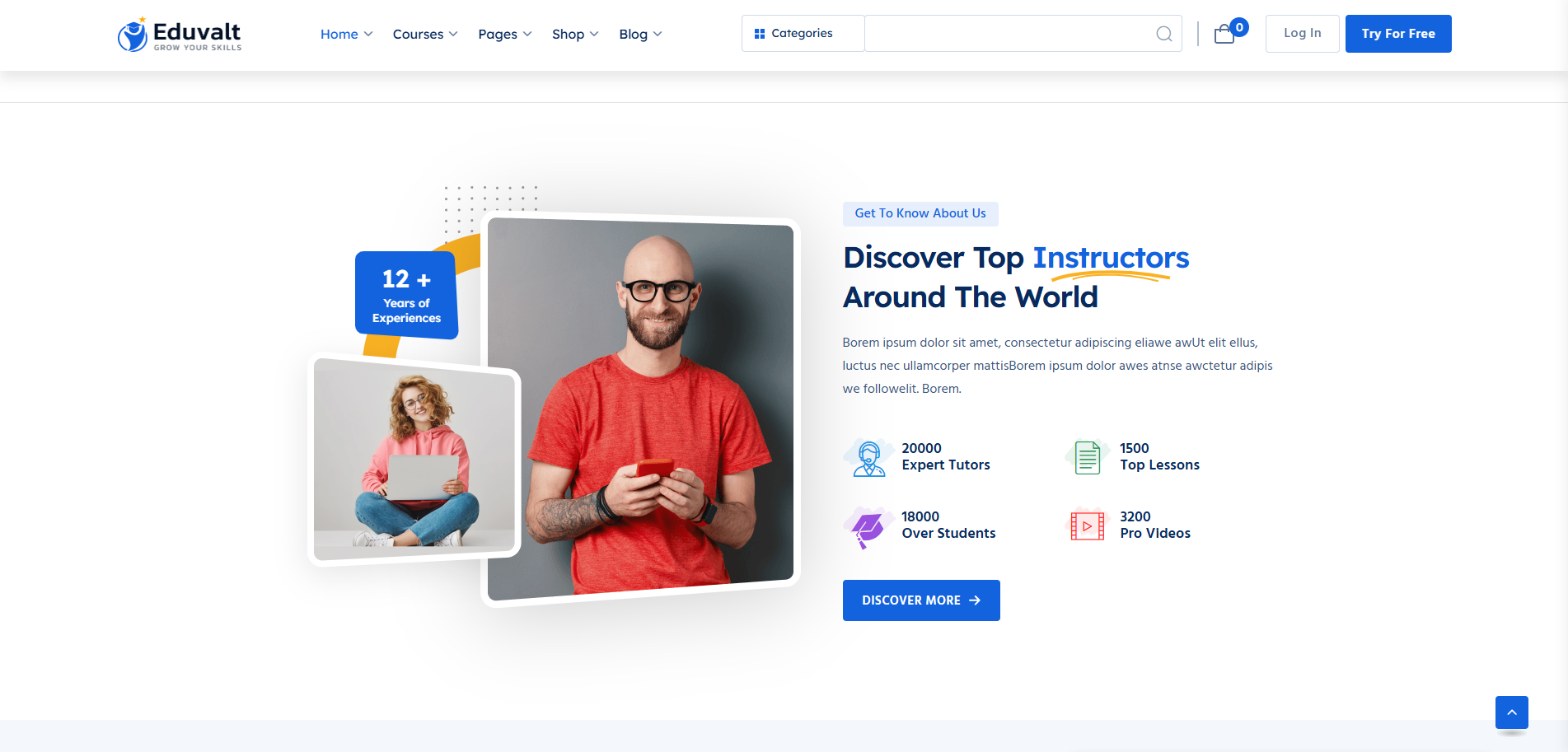Expand the Blog menu chevron

658,34
